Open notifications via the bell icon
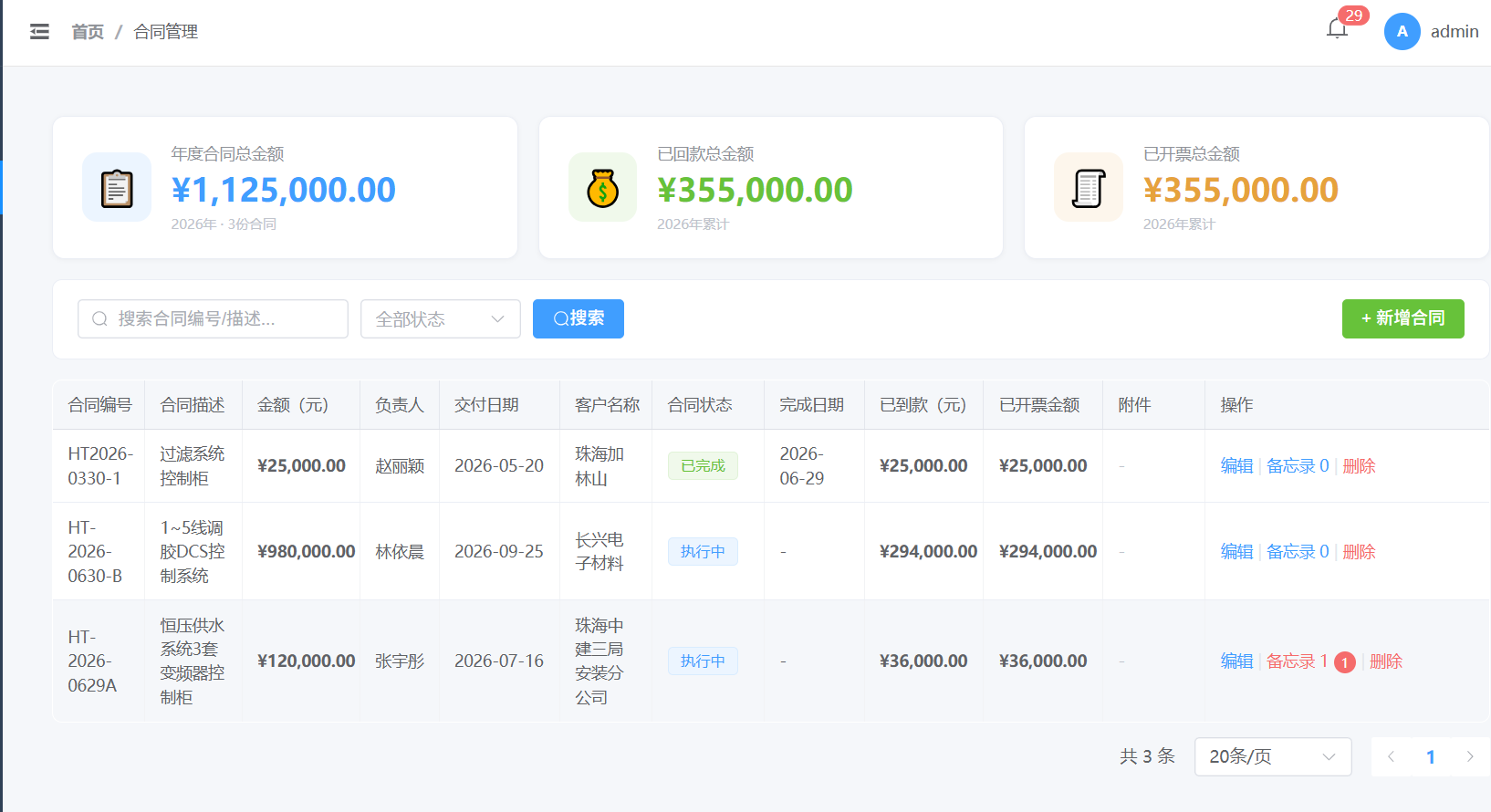This screenshot has width=1491, height=812. click(1337, 30)
